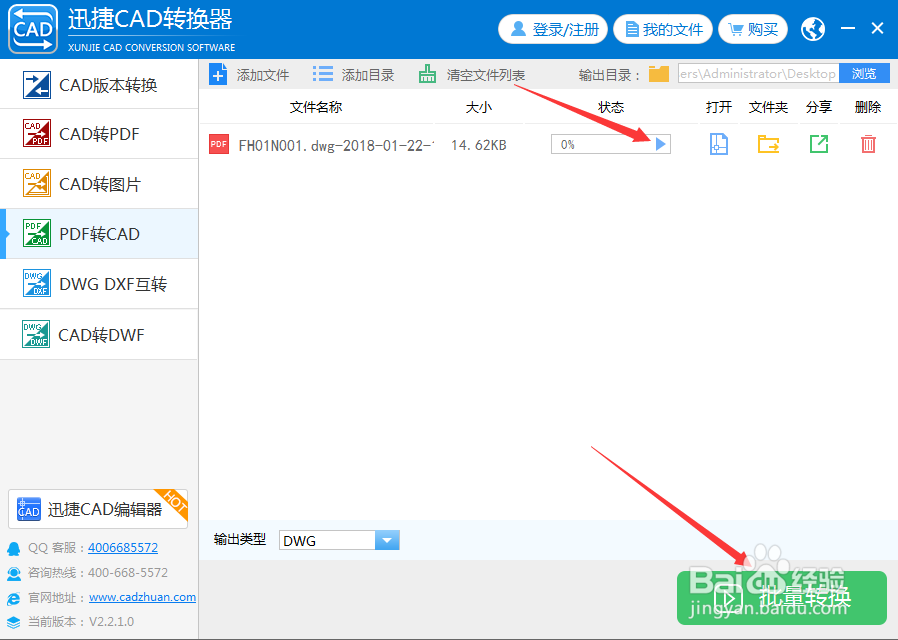Add files with the 添加文件 icon
898x640 pixels.
coord(249,73)
